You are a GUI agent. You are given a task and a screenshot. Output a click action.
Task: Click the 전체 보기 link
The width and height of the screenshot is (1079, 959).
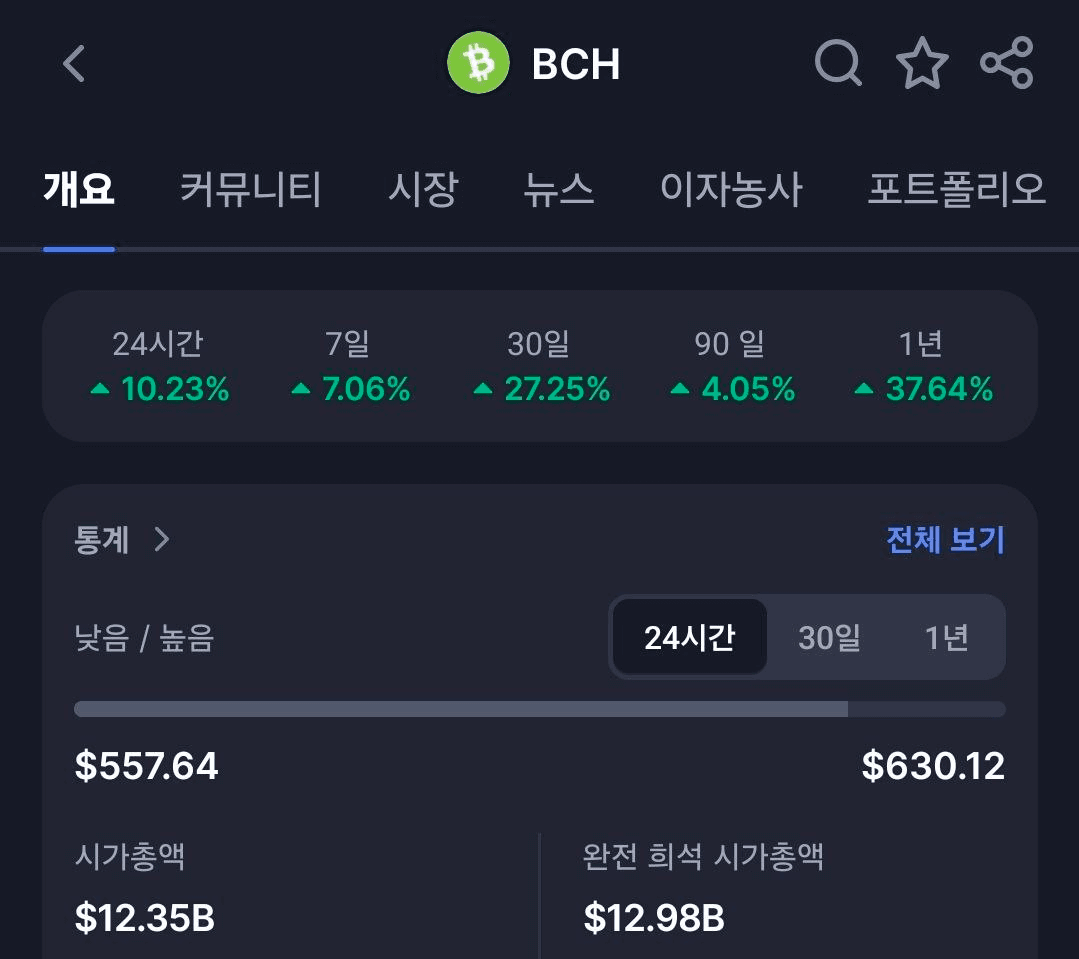(x=945, y=540)
